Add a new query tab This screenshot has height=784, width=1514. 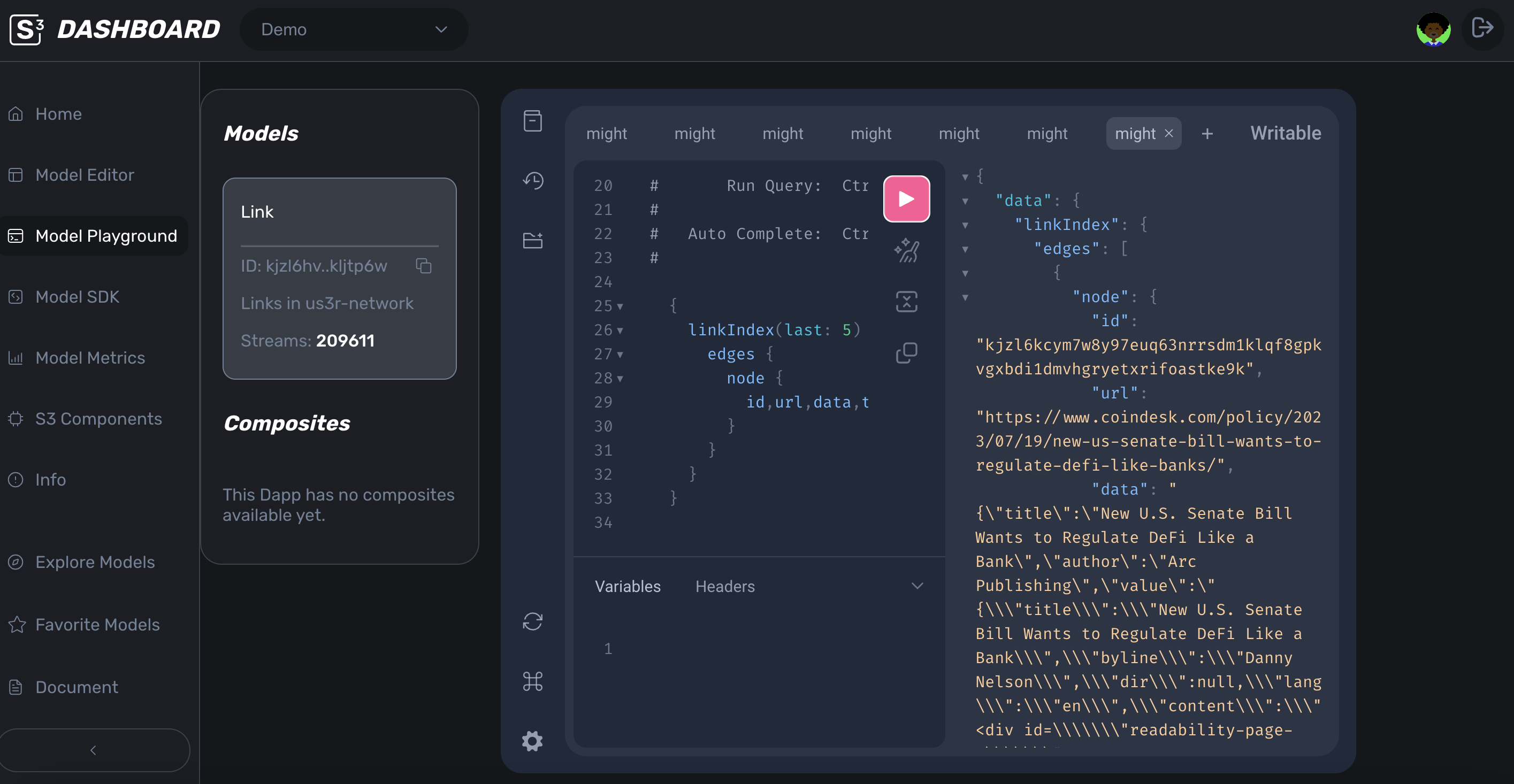(1206, 134)
